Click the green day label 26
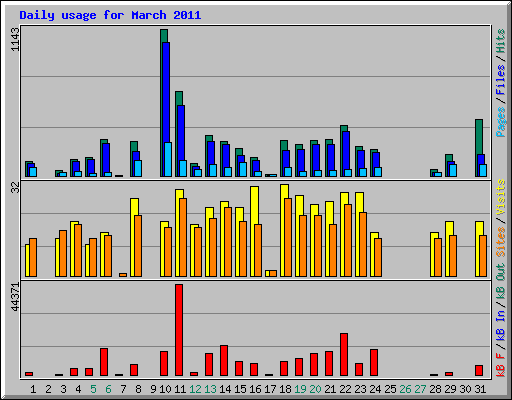The image size is (512, 400). pyautogui.click(x=405, y=389)
